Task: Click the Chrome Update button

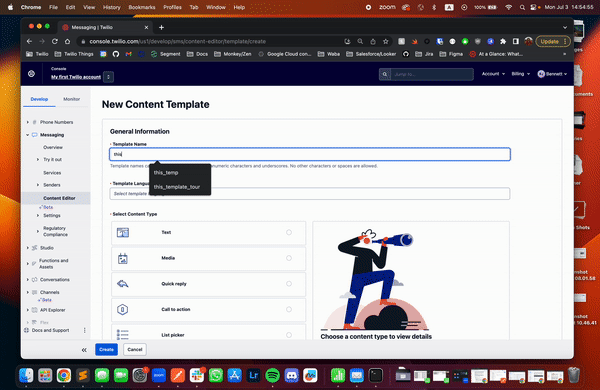Action: point(553,41)
